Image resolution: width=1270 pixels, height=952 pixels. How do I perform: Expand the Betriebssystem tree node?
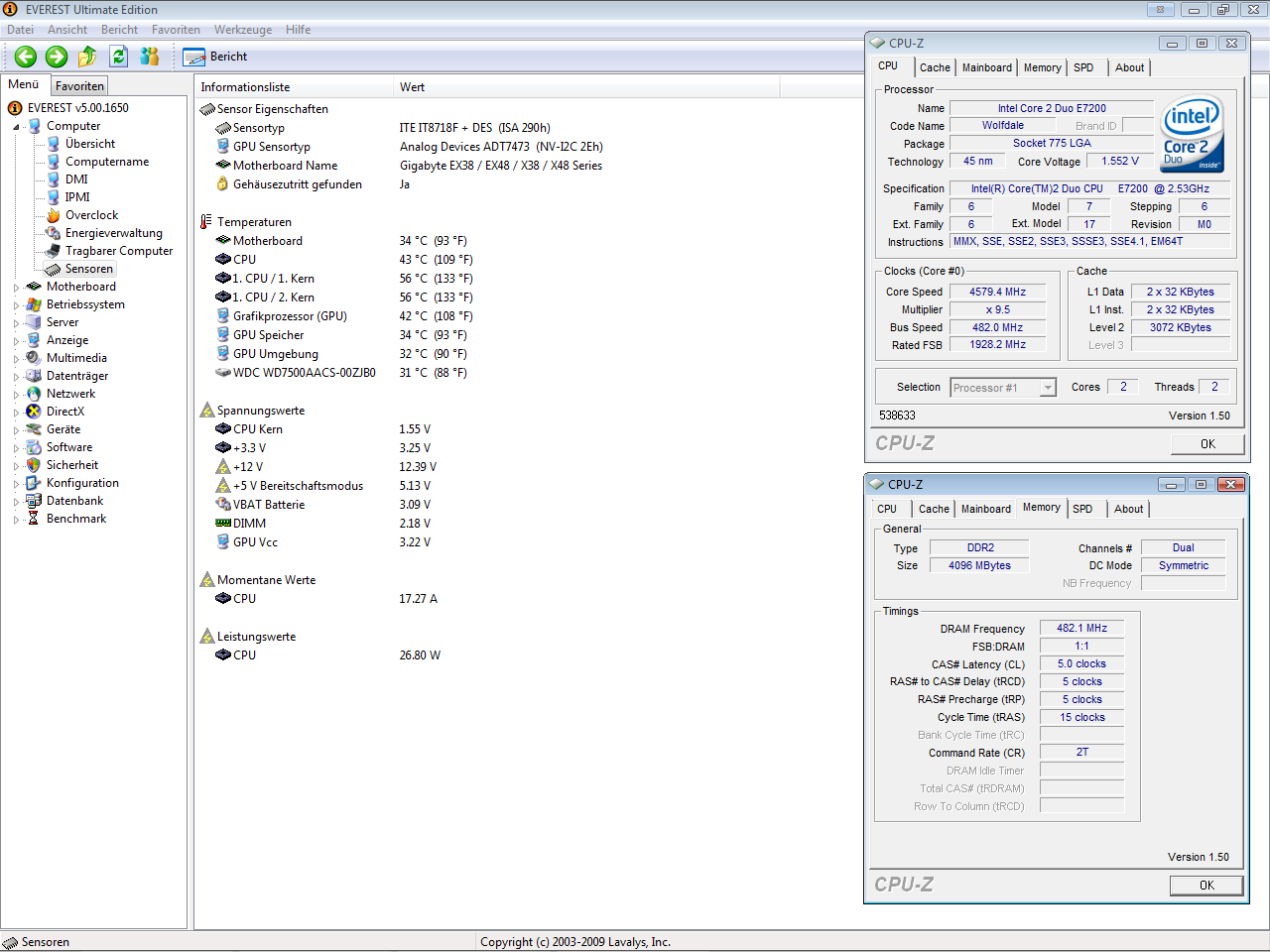(16, 305)
